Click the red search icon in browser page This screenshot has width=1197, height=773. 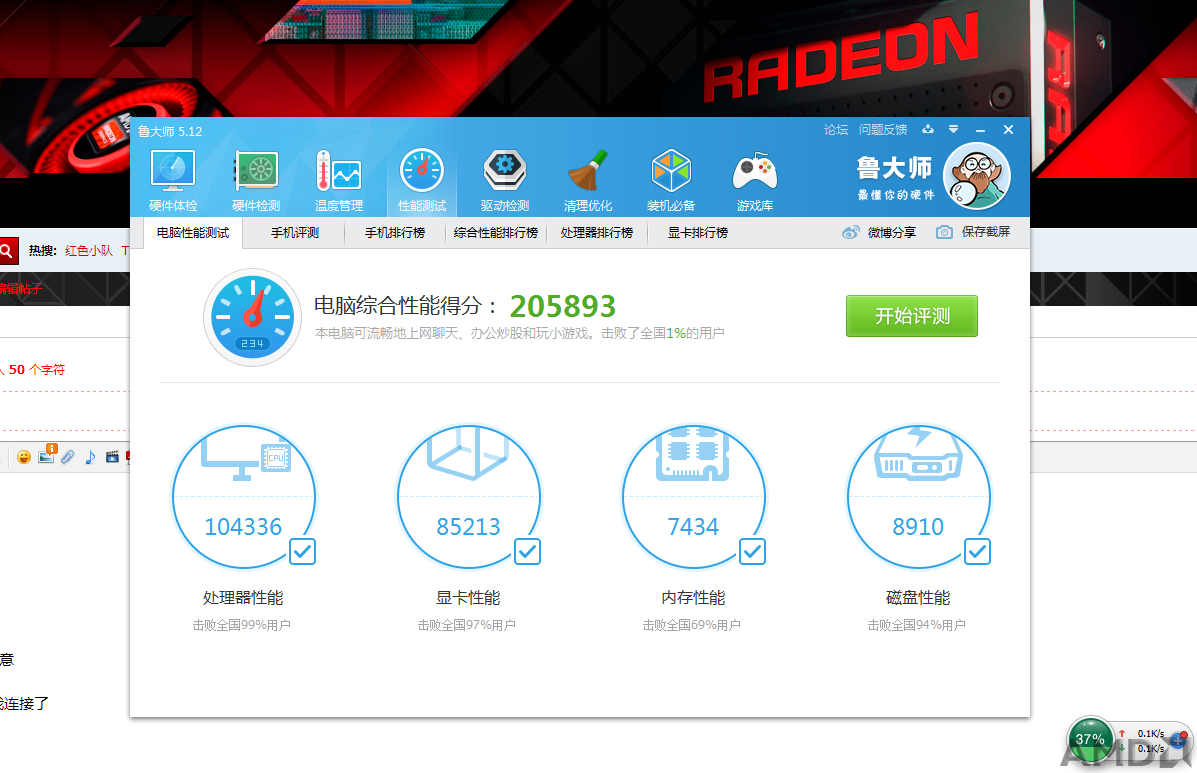tap(8, 250)
